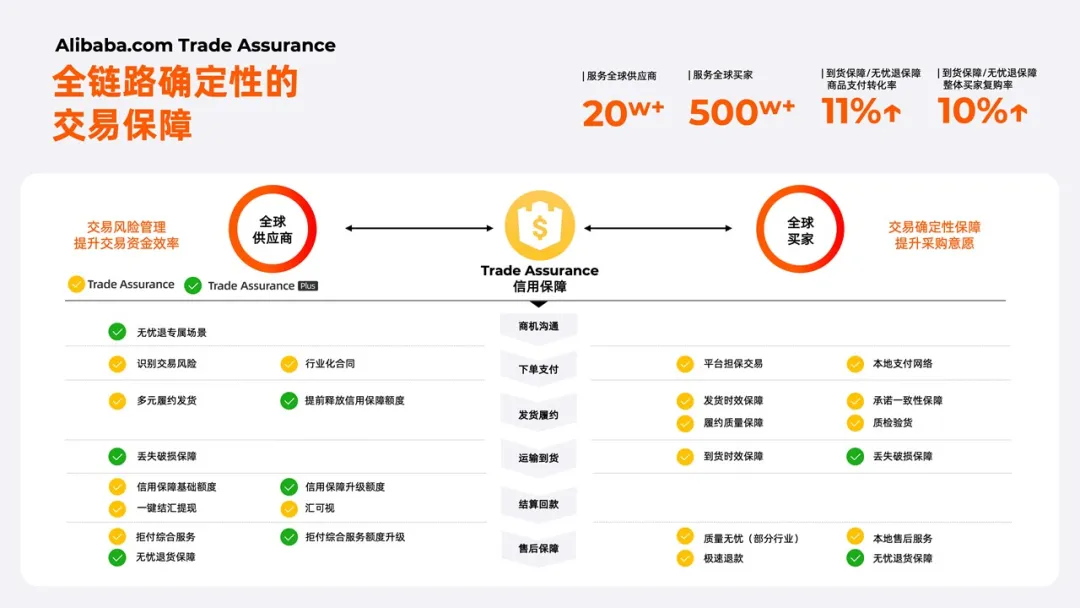This screenshot has width=1080, height=608.
Task: Click the 整体买家复购率 label
Action: (x=977, y=85)
